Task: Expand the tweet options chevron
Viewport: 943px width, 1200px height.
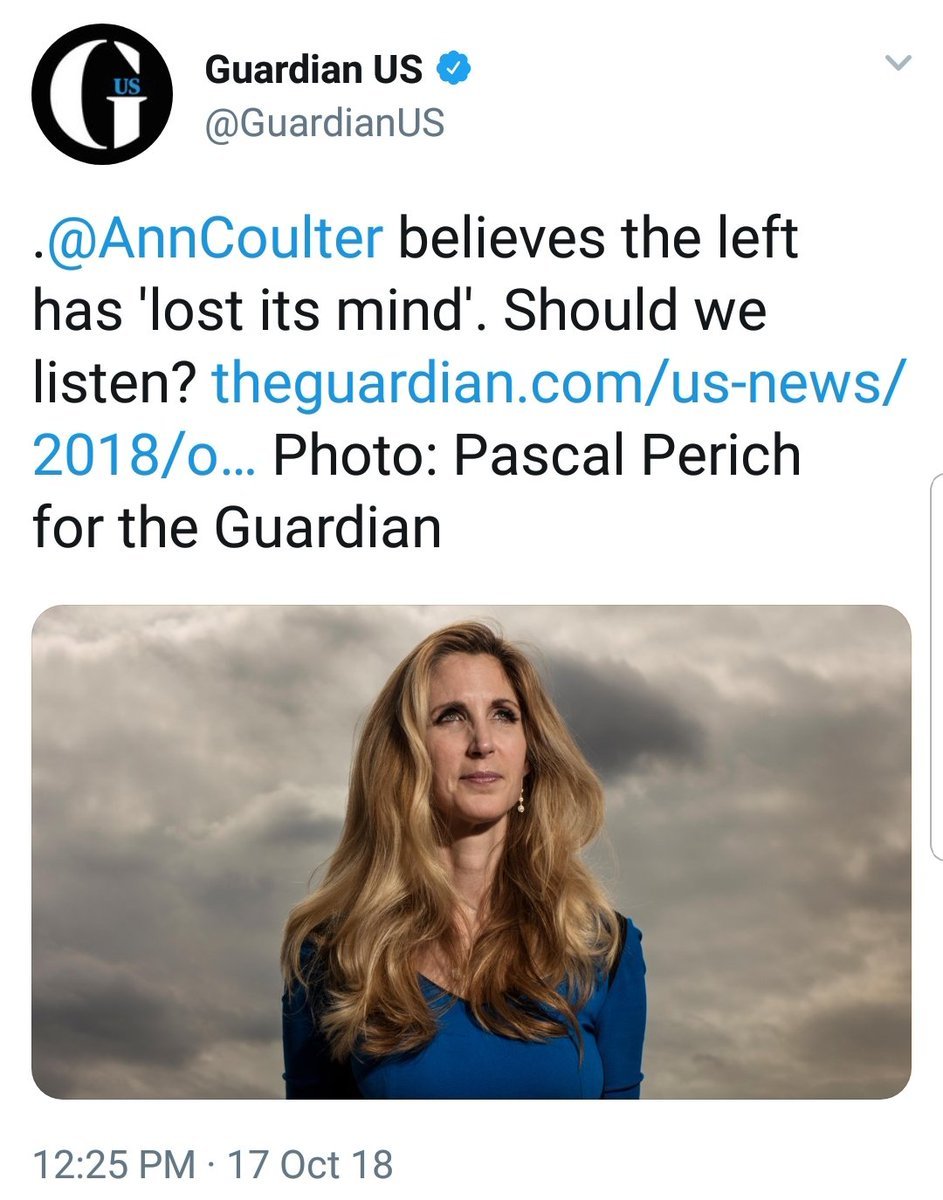Action: tap(899, 64)
